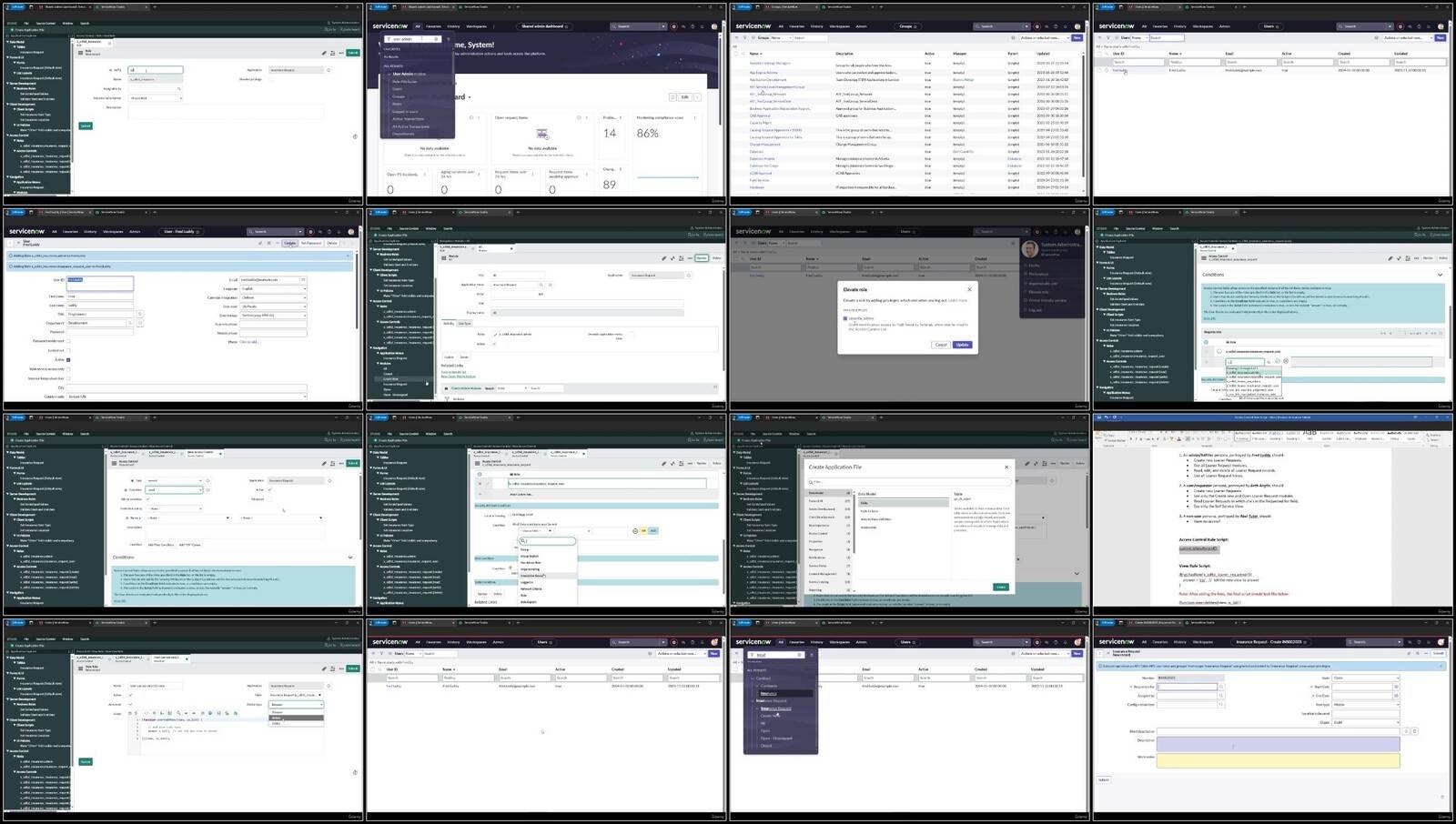Click the Filter field in Create Application File

tap(910, 482)
